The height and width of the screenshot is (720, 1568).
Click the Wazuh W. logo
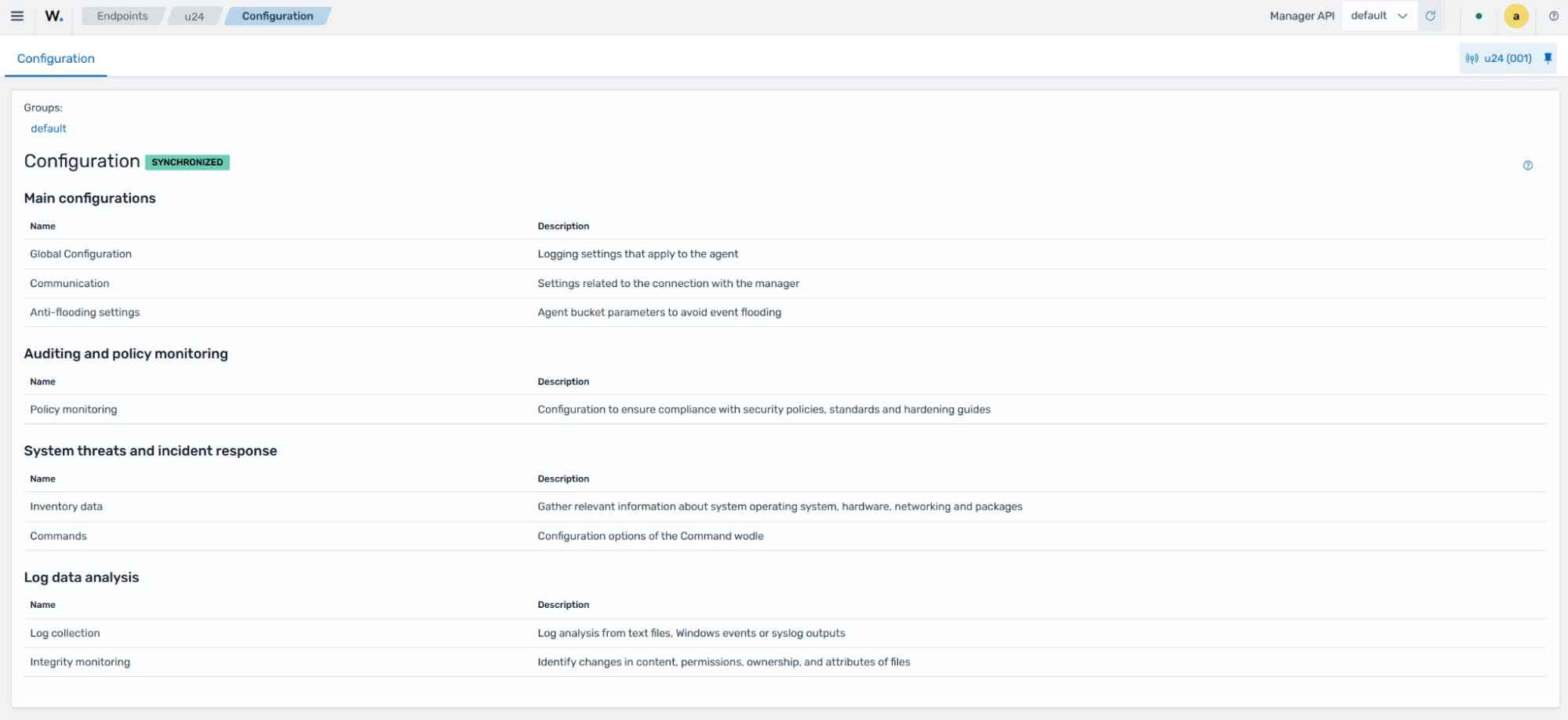point(54,16)
